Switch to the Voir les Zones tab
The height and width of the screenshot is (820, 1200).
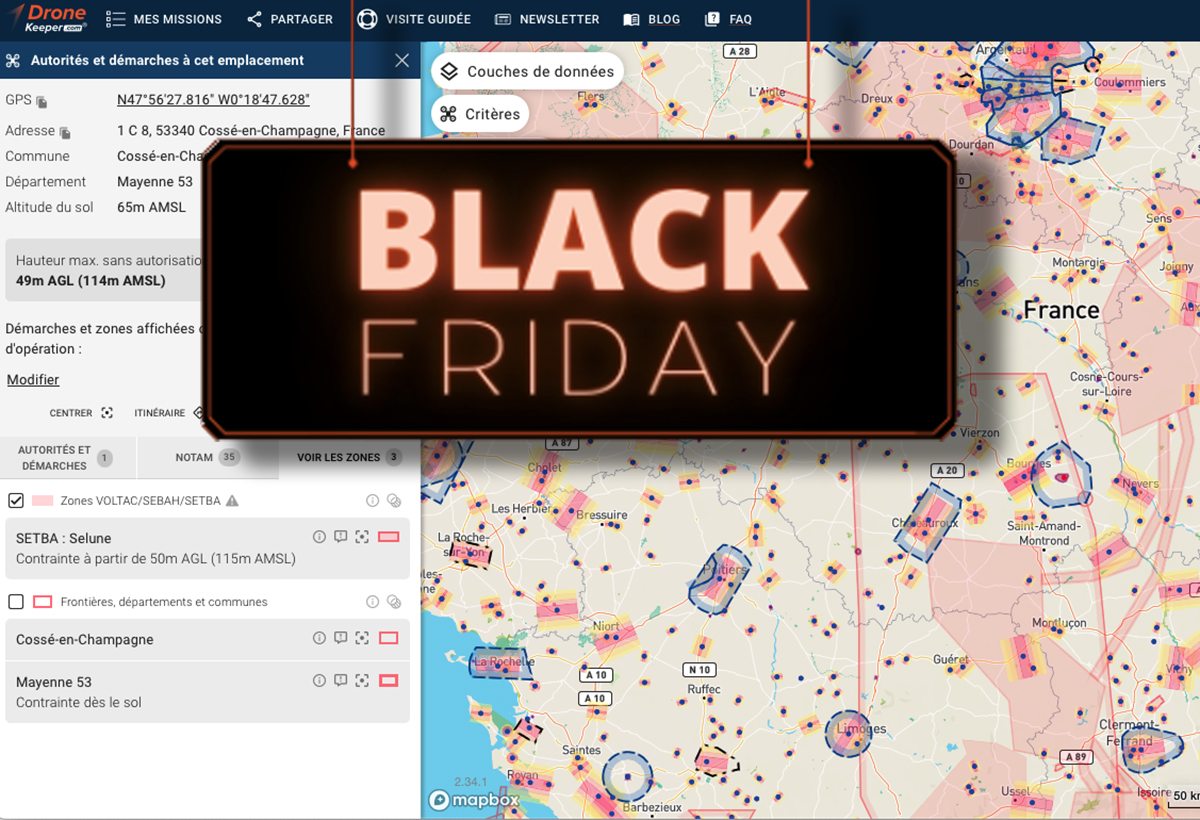click(x=349, y=458)
